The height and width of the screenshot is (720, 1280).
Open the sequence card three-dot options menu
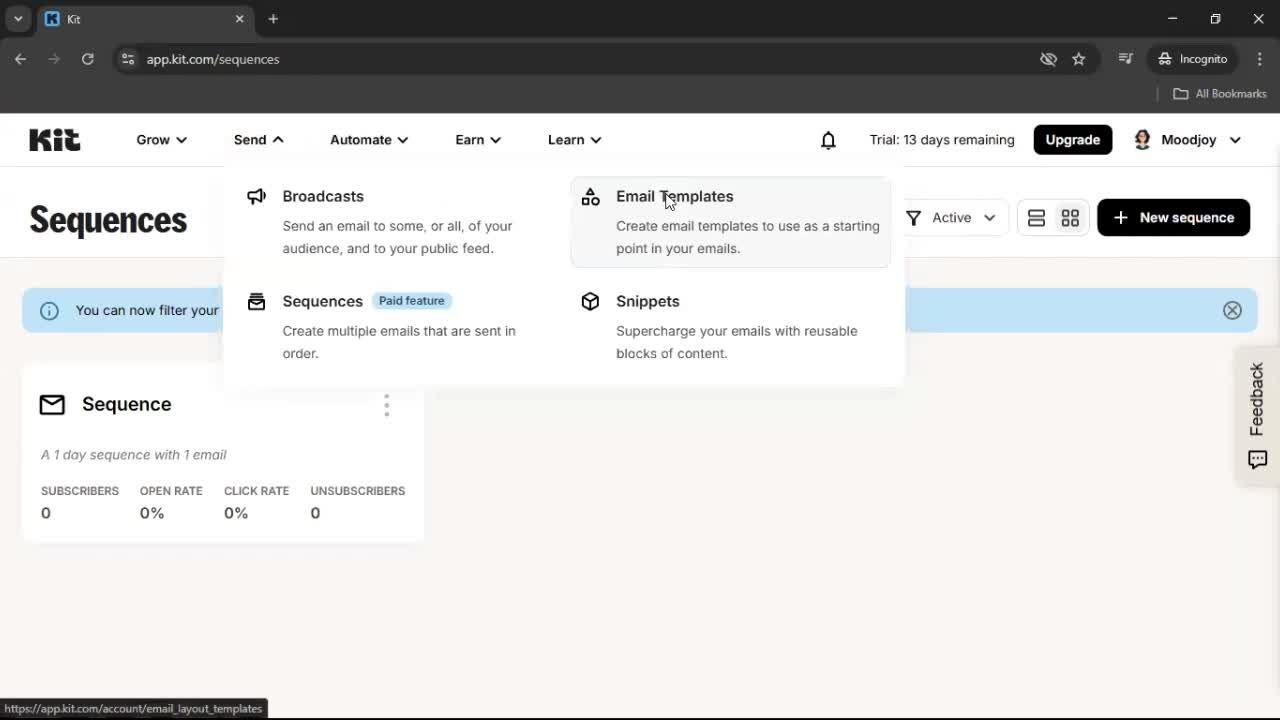pyautogui.click(x=387, y=404)
